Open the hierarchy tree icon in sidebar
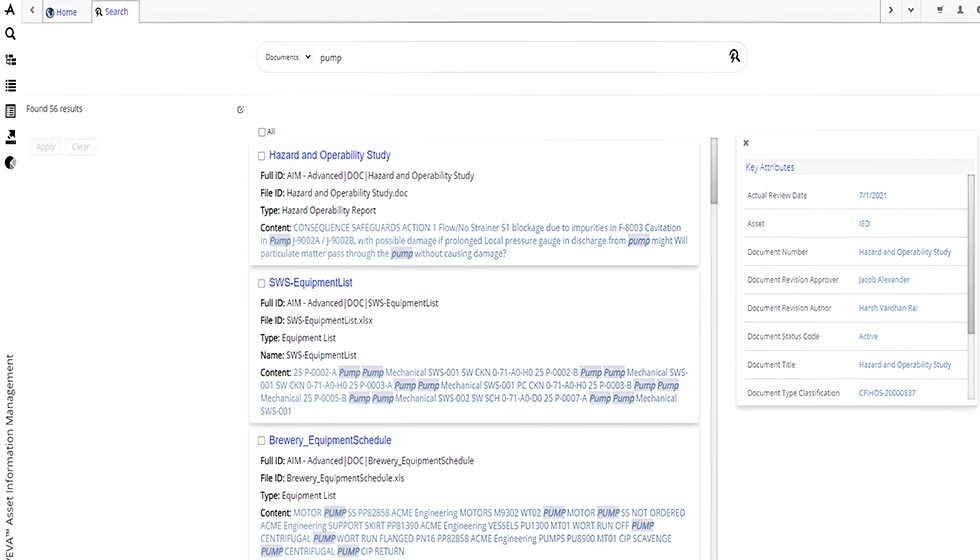 click(x=10, y=60)
